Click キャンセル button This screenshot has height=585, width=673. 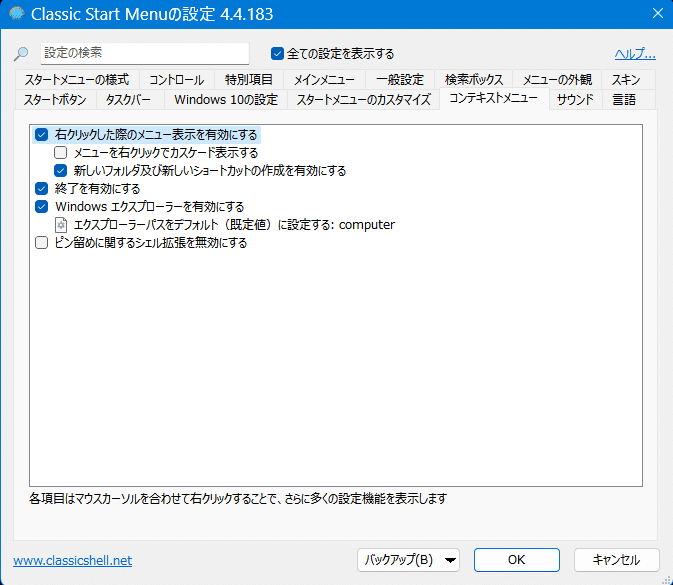tap(616, 560)
